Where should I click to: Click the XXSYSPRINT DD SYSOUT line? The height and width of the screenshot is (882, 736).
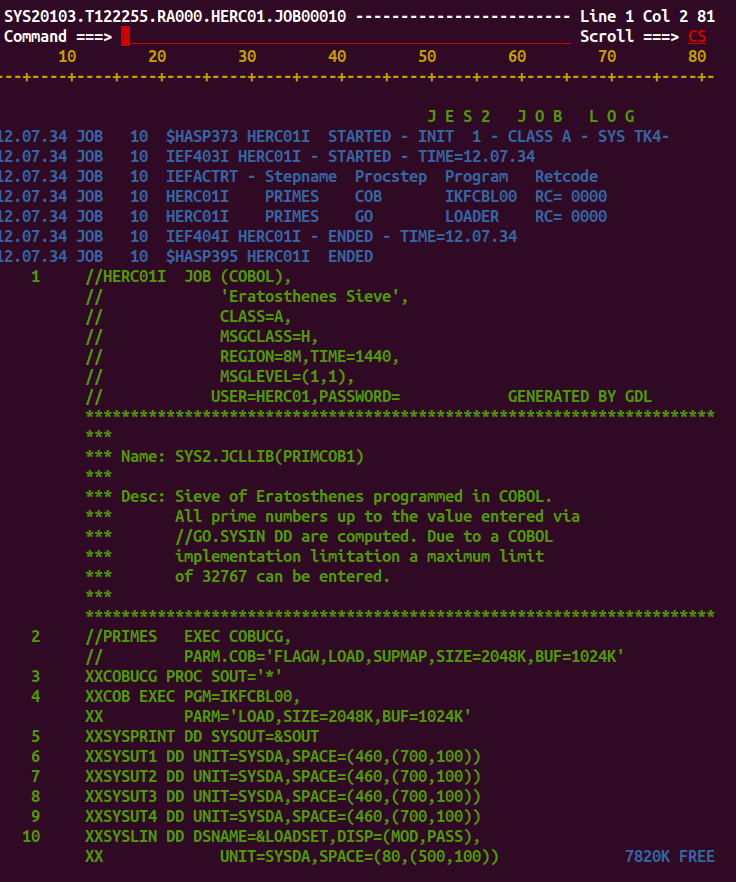[202, 736]
